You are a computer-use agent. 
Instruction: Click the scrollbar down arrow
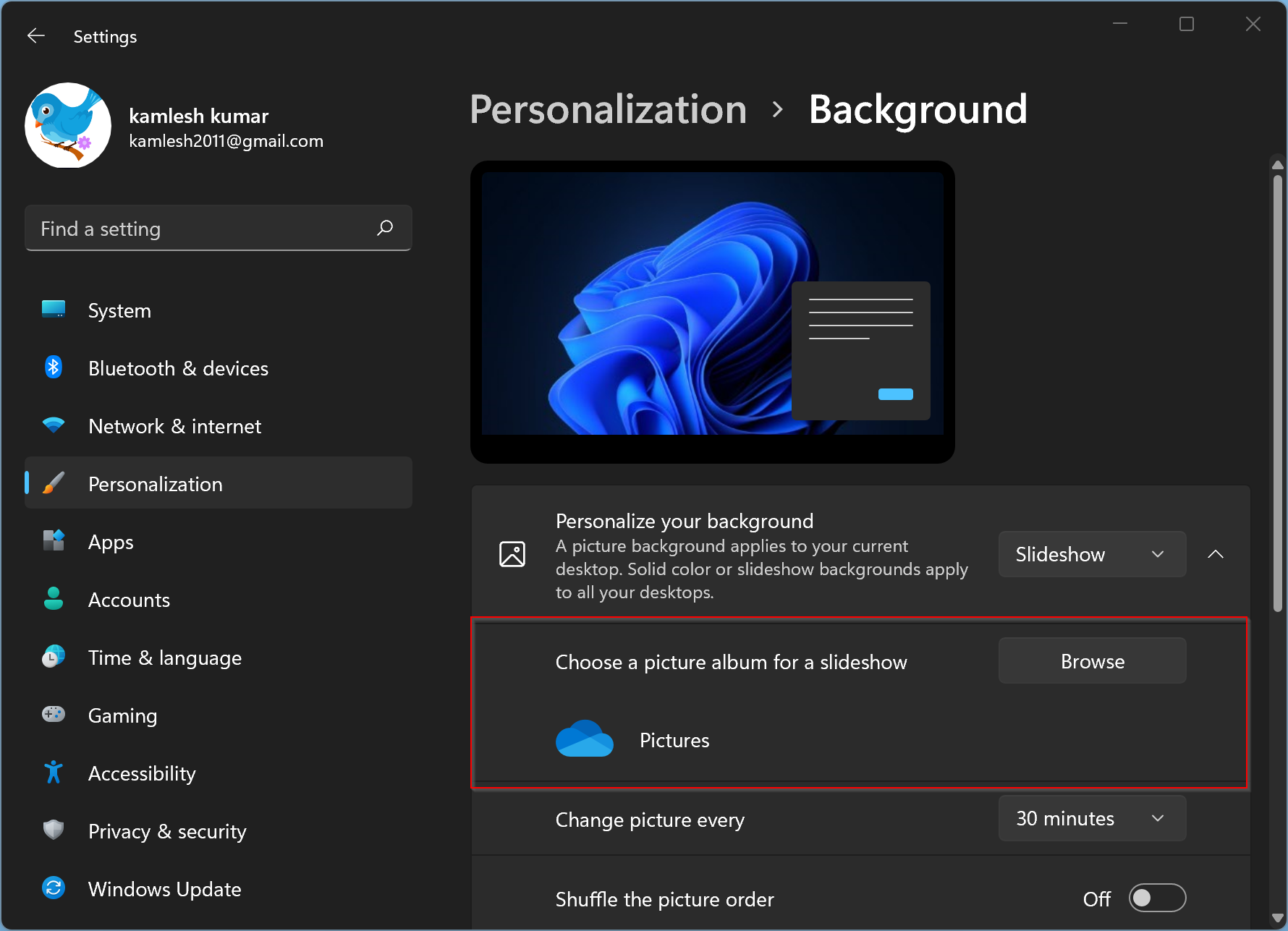coord(1278,918)
